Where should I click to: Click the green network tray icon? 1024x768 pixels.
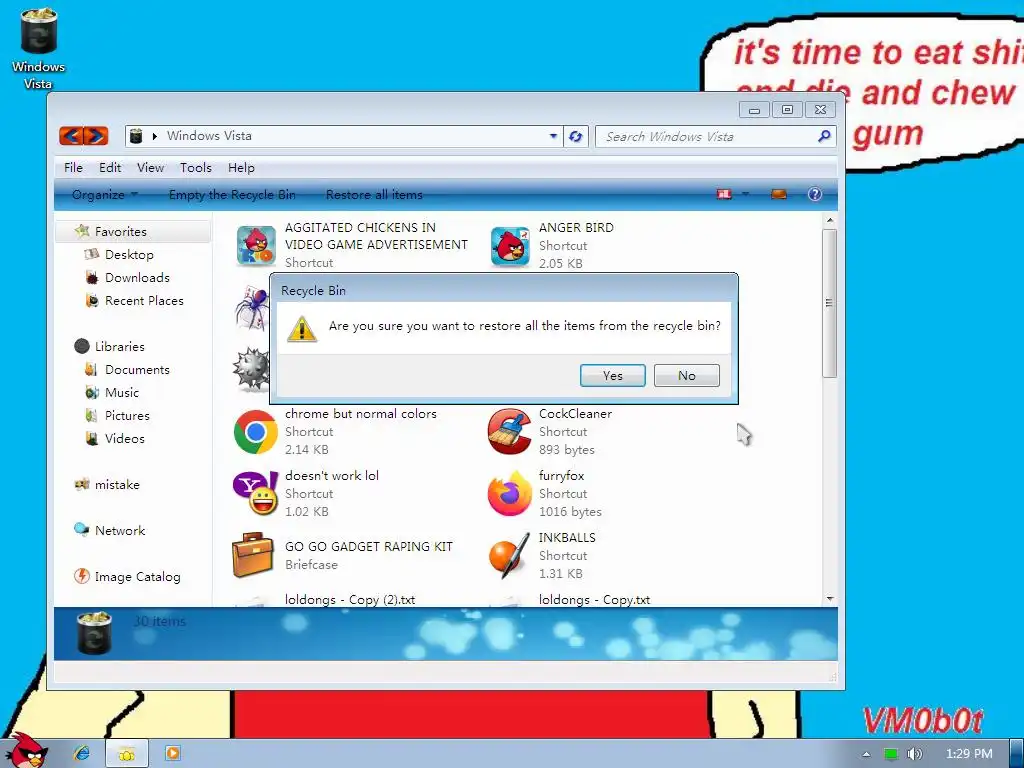click(891, 754)
